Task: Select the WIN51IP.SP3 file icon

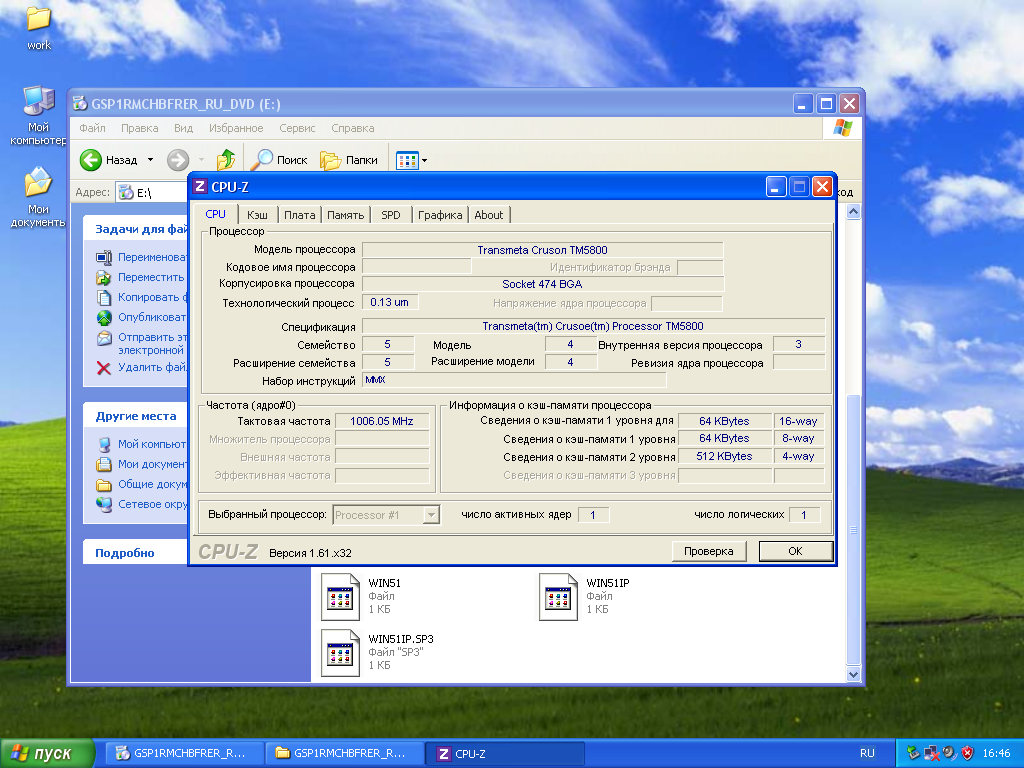Action: pyautogui.click(x=340, y=652)
